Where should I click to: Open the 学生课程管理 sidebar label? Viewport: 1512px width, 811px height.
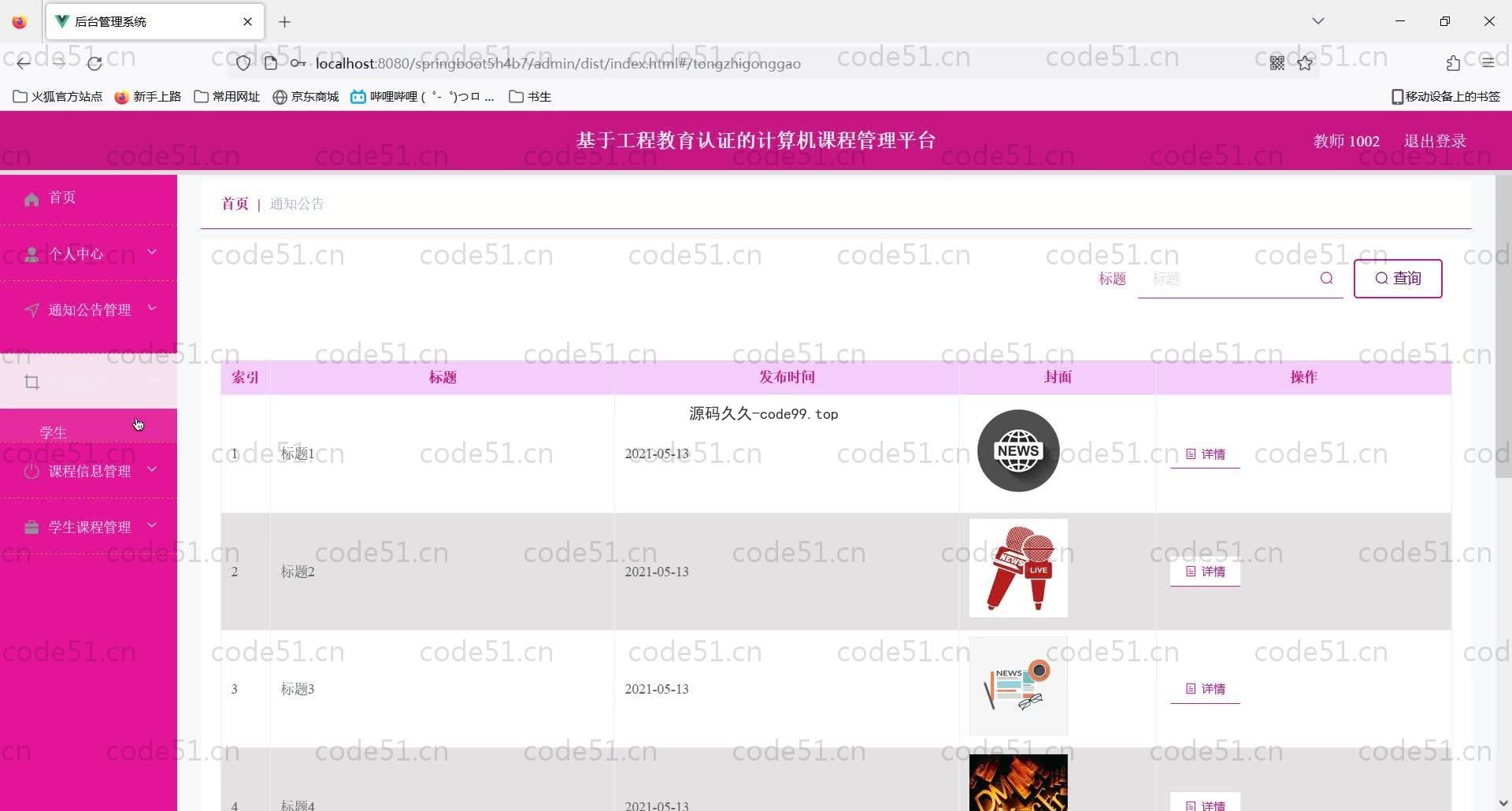[90, 528]
